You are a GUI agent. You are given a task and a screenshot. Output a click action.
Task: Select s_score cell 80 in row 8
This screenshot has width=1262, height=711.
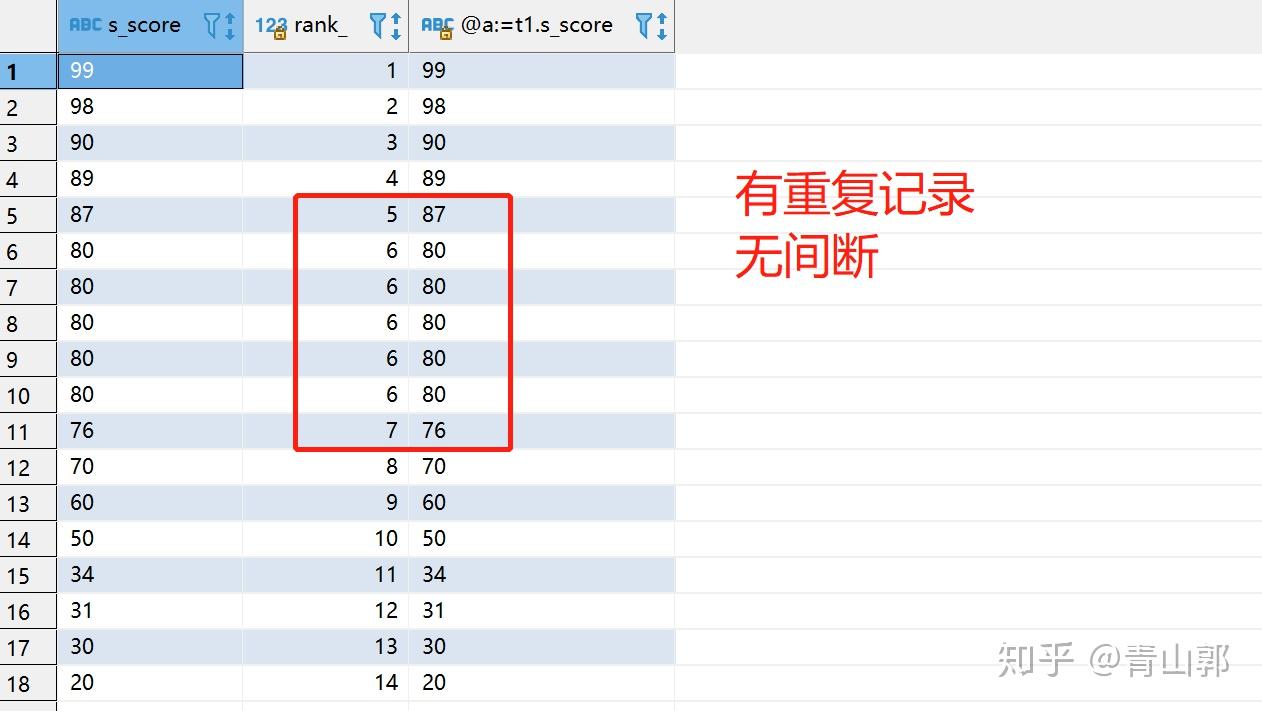point(150,323)
